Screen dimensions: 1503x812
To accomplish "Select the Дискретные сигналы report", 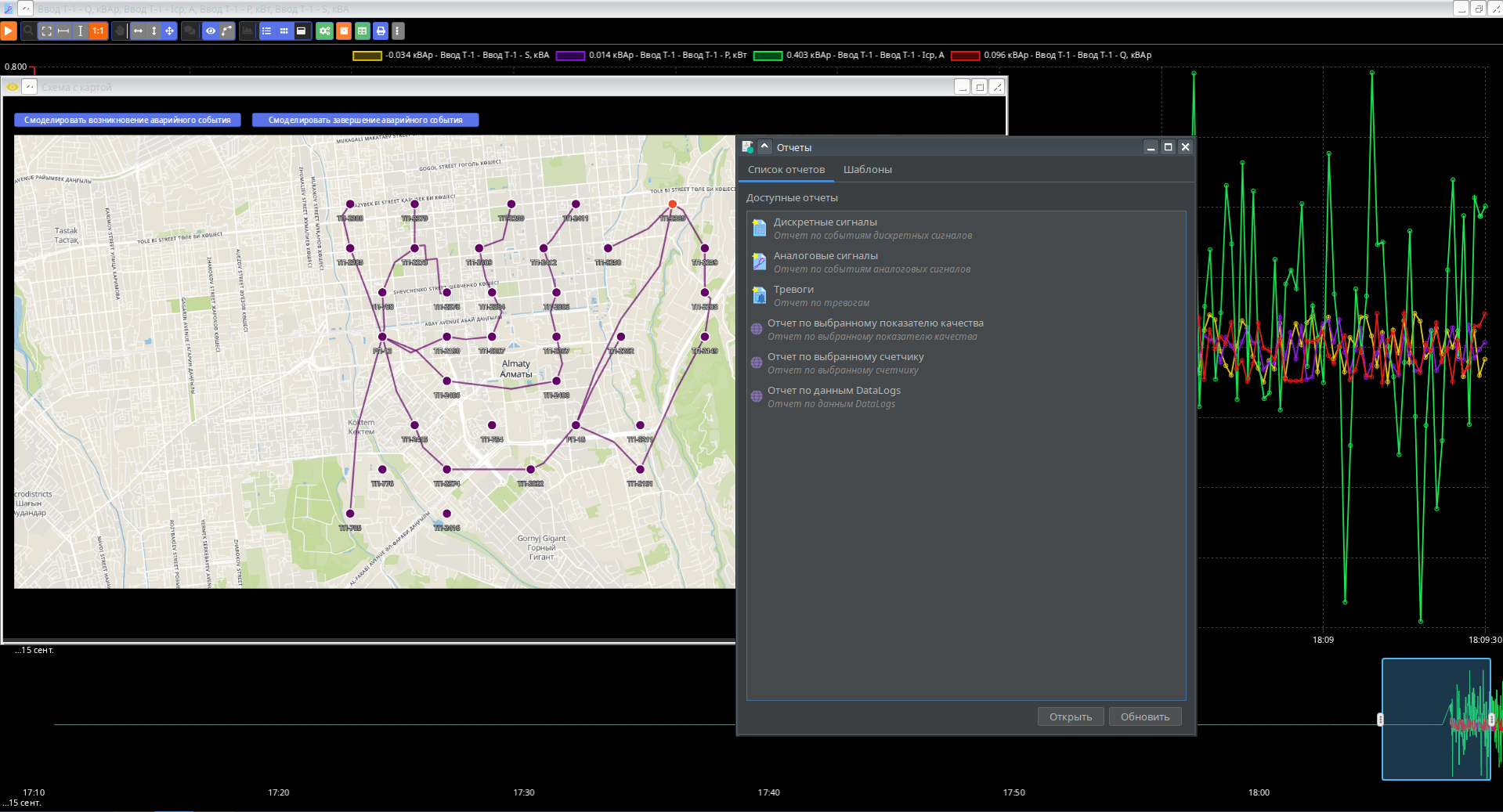I will pos(966,229).
